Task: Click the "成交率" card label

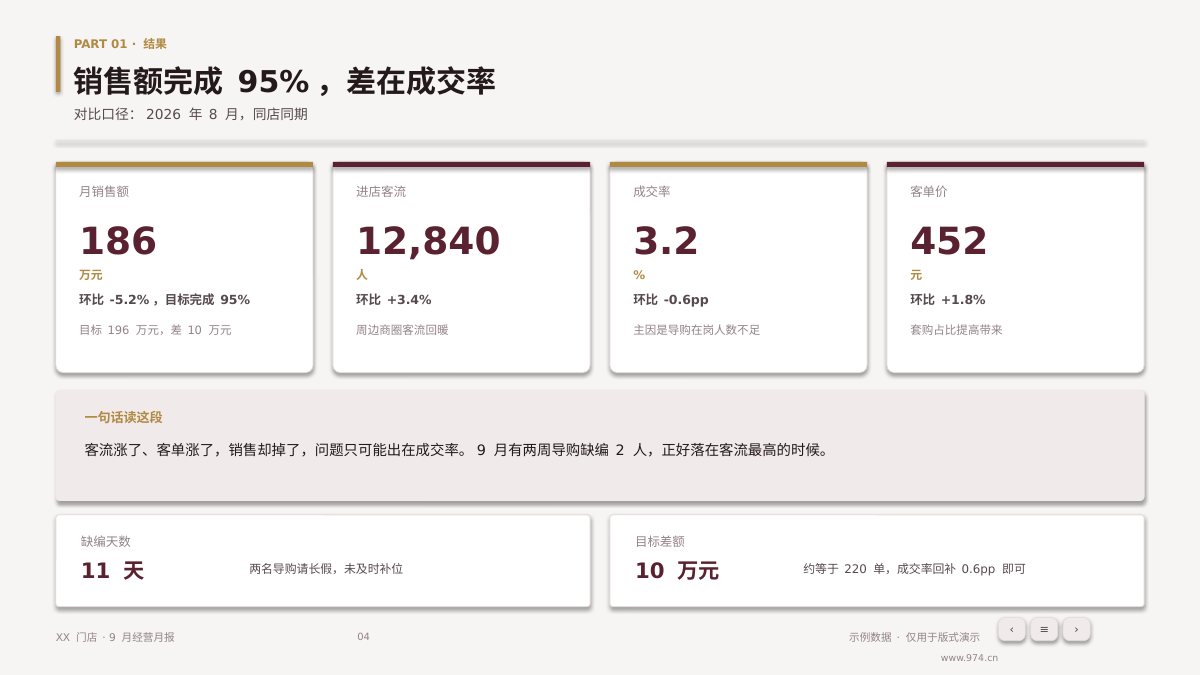Action: (x=652, y=191)
